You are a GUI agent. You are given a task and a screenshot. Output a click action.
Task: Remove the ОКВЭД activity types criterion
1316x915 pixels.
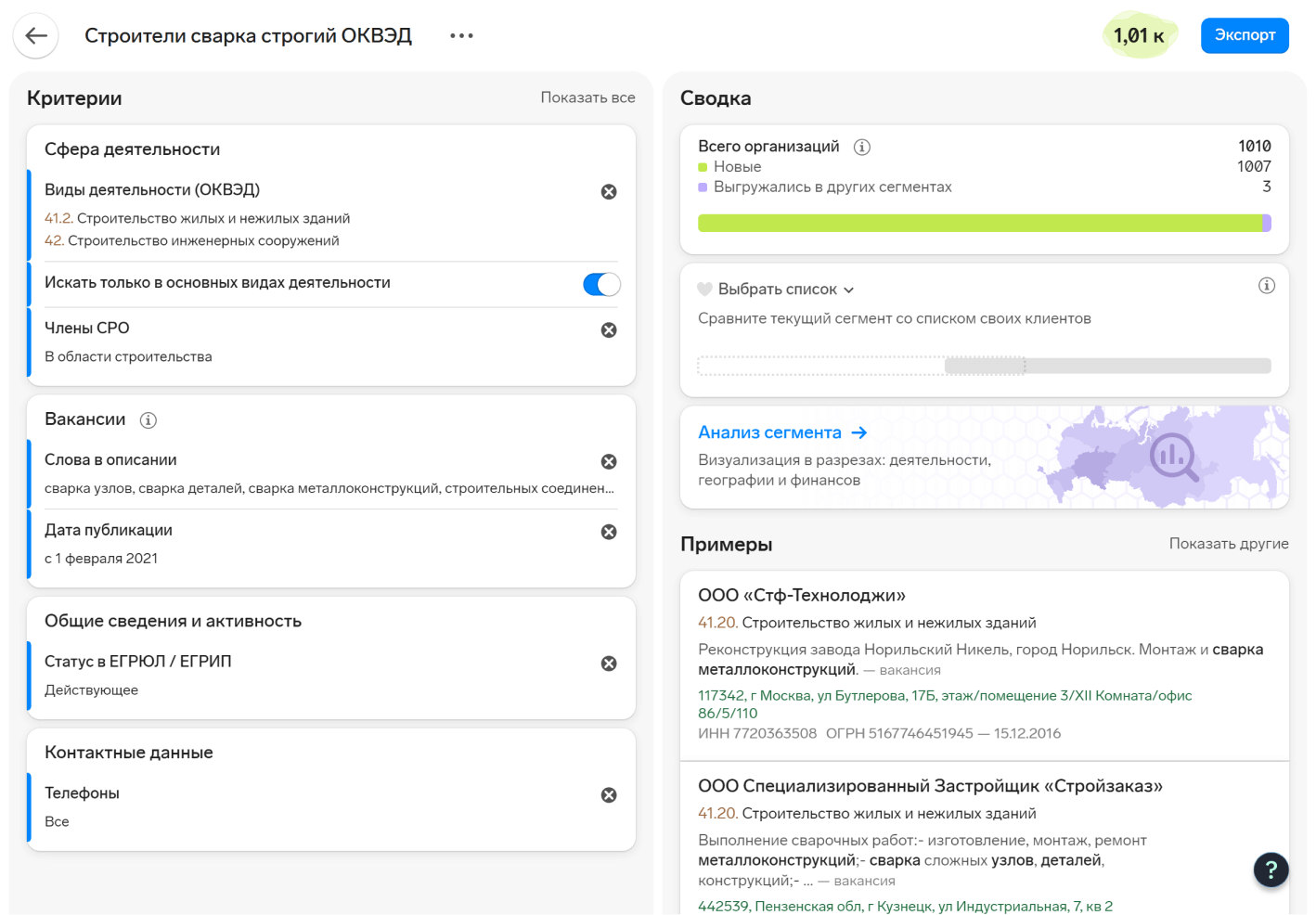pyautogui.click(x=609, y=192)
